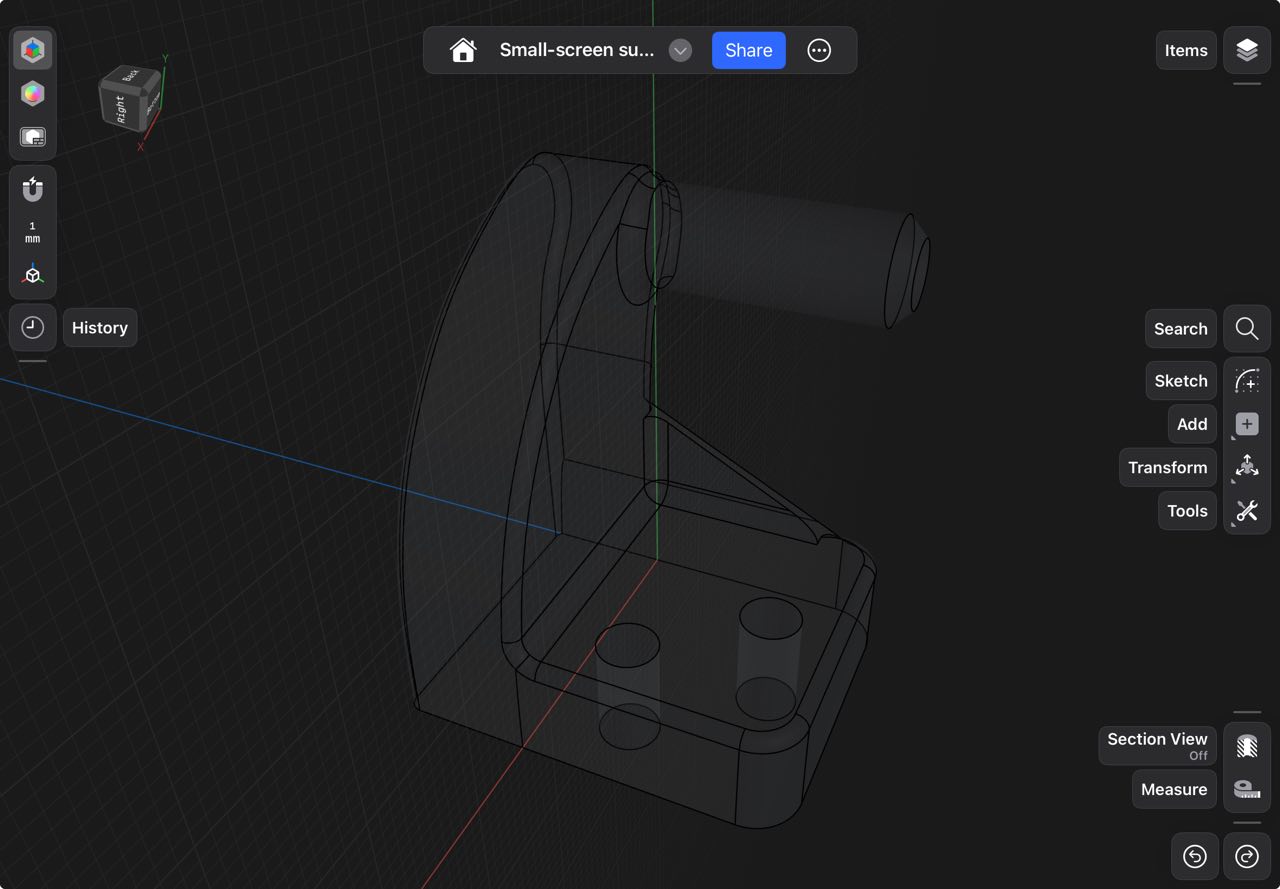The image size is (1280, 889).
Task: Open the Items layers stack icon
Action: click(1246, 50)
